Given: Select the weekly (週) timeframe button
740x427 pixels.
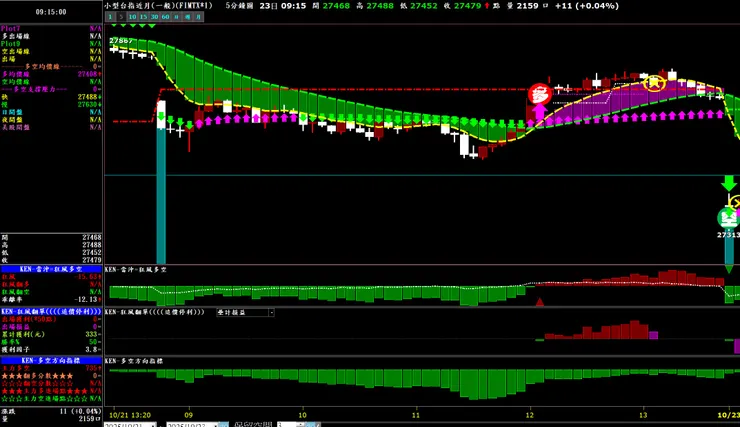Looking at the screenshot, I should coord(187,17).
